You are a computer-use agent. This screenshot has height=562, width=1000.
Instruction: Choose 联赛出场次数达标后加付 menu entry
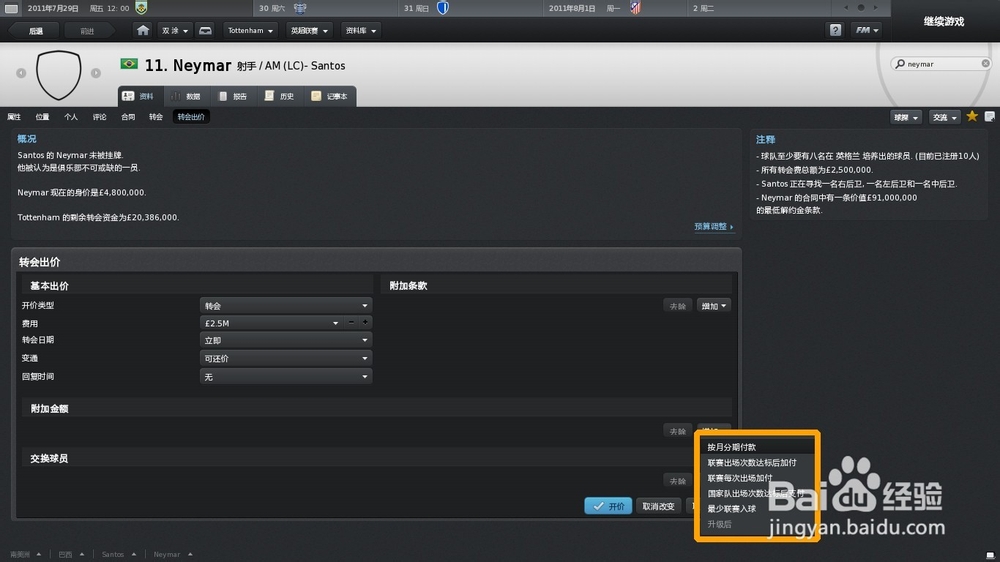click(x=757, y=462)
